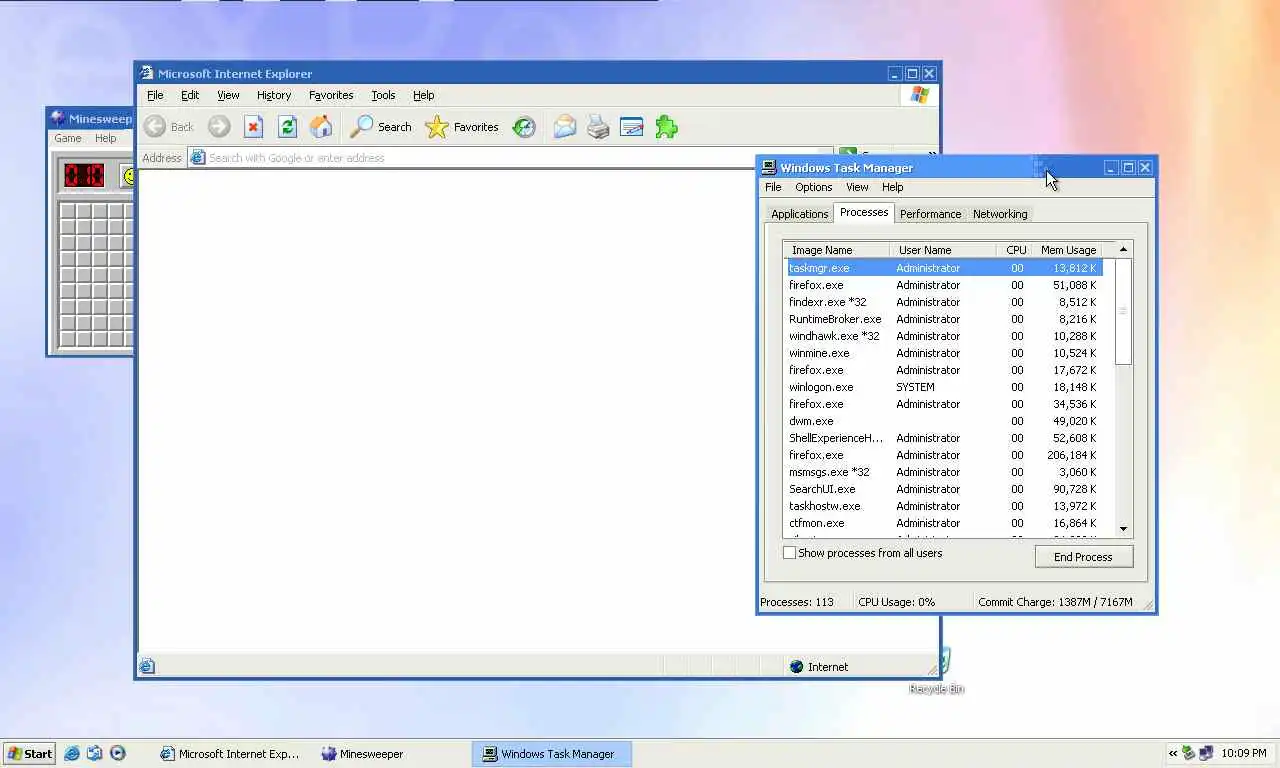Open the File menu in Task Manager
The width and height of the screenshot is (1280, 768).
(x=773, y=187)
